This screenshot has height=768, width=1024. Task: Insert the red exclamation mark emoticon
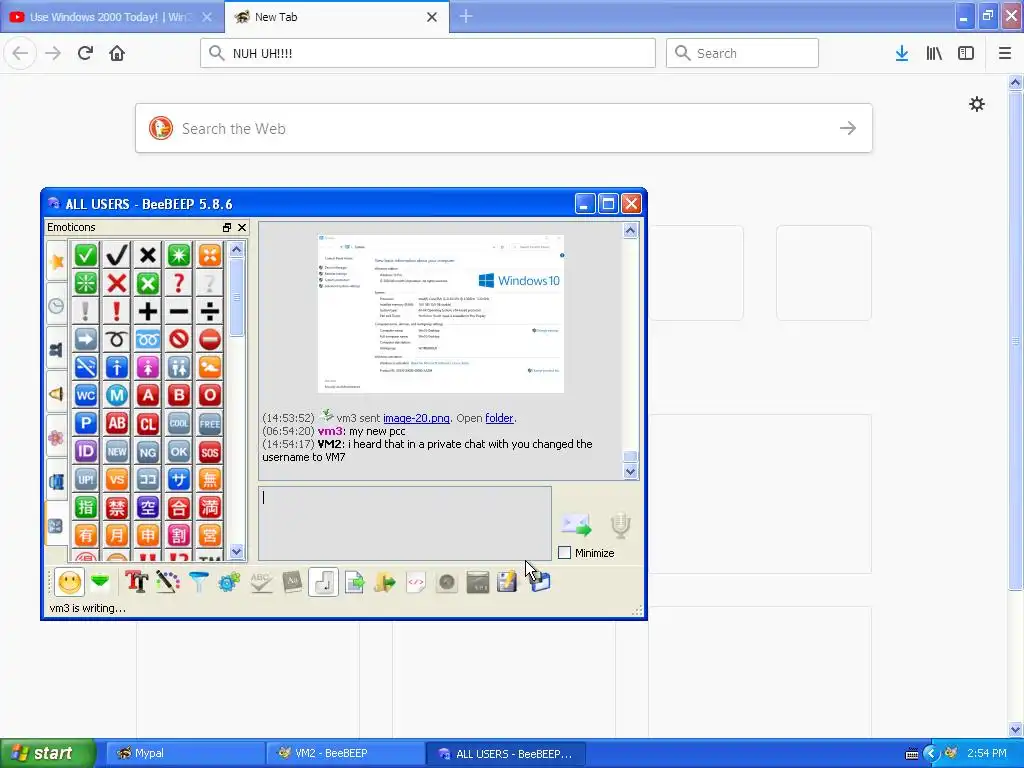117,312
